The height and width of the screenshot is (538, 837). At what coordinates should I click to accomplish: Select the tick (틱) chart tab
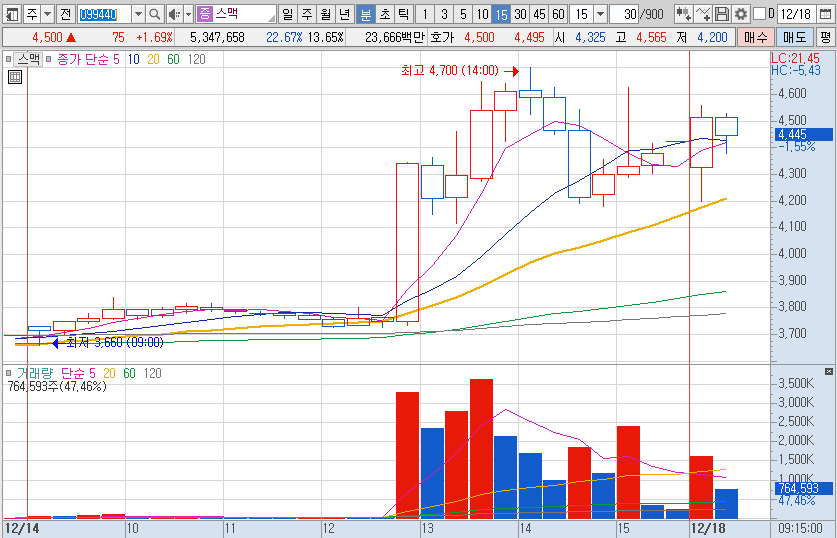[404, 14]
